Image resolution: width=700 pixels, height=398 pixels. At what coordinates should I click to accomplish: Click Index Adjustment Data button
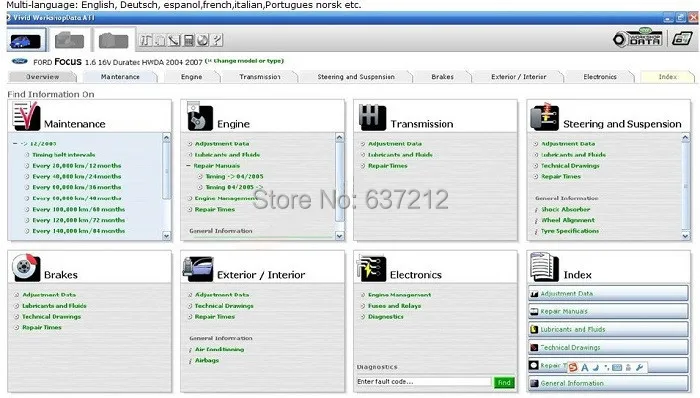pos(608,294)
